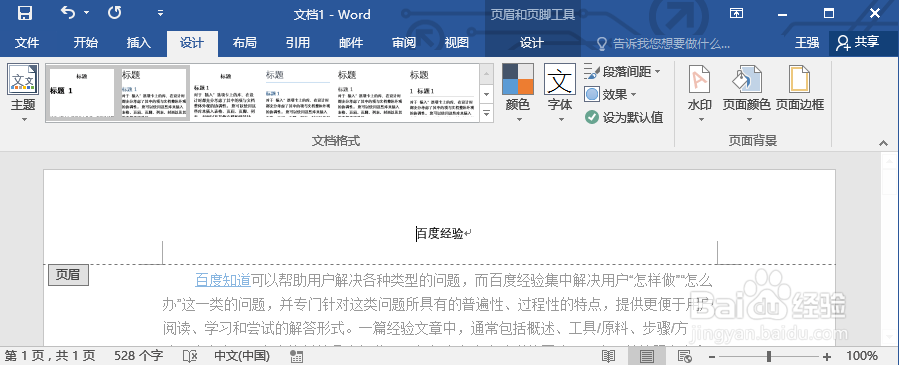Click the zoom out minus button
Screen dimensions: 899x365
click(x=712, y=356)
